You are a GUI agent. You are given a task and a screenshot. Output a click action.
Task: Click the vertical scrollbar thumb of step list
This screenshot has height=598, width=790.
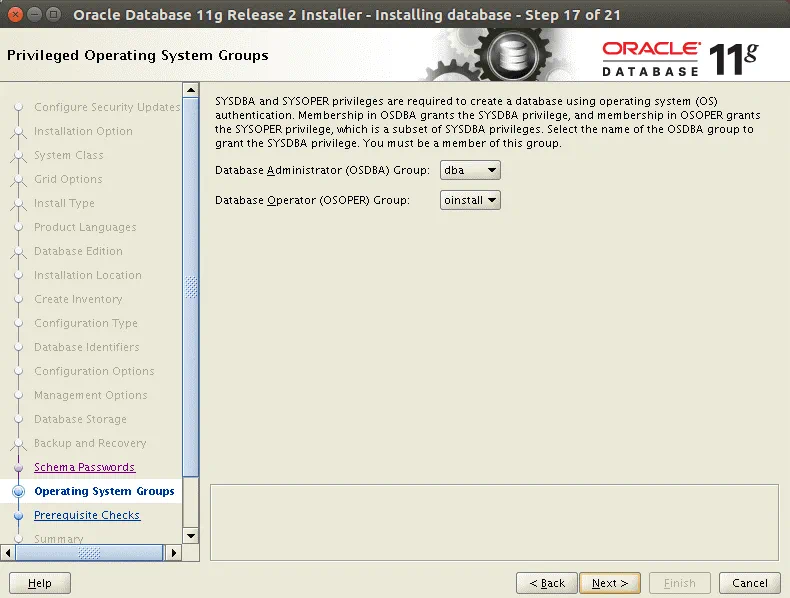(190, 287)
